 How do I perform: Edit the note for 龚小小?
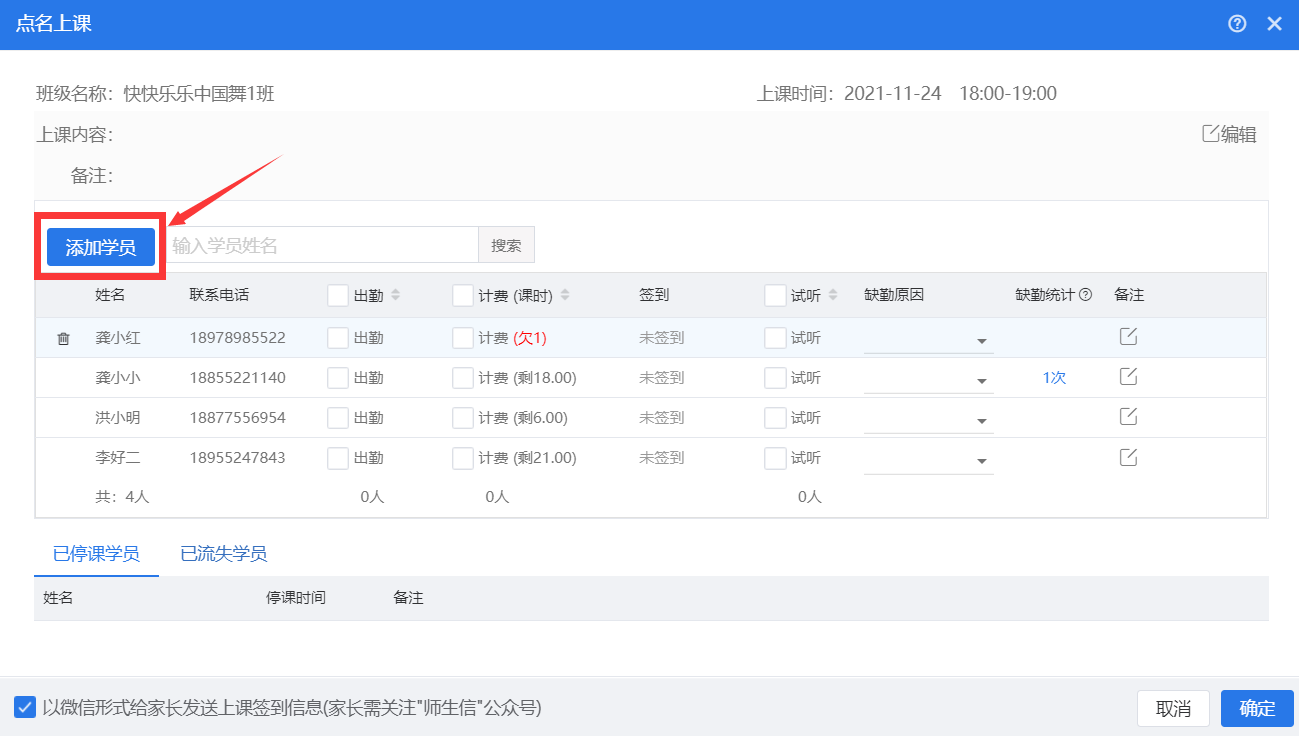[x=1128, y=377]
